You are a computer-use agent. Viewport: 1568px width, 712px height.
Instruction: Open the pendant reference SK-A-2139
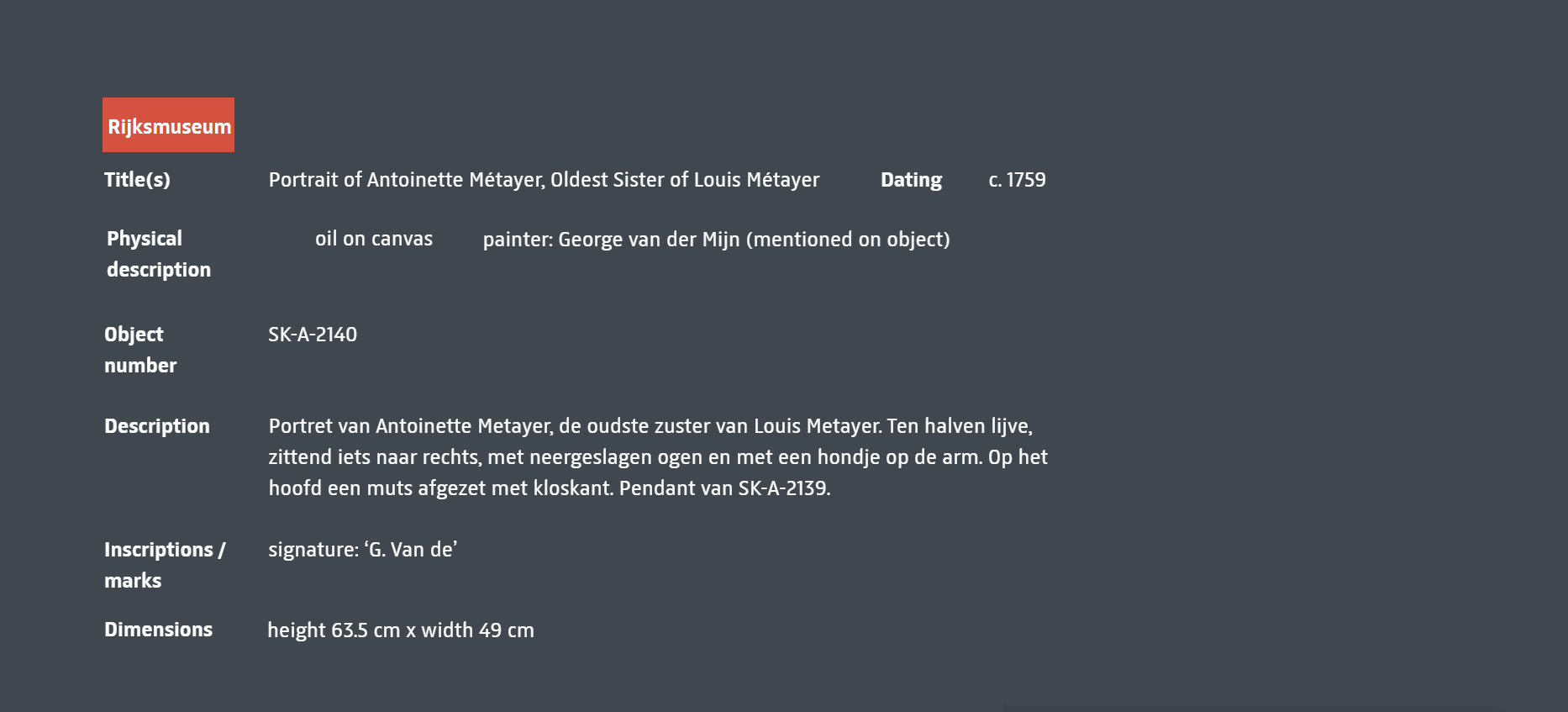pyautogui.click(x=782, y=488)
